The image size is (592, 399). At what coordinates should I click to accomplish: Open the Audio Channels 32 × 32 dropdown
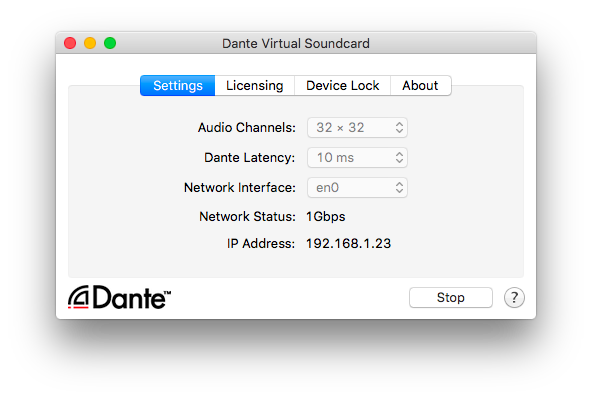coord(357,128)
